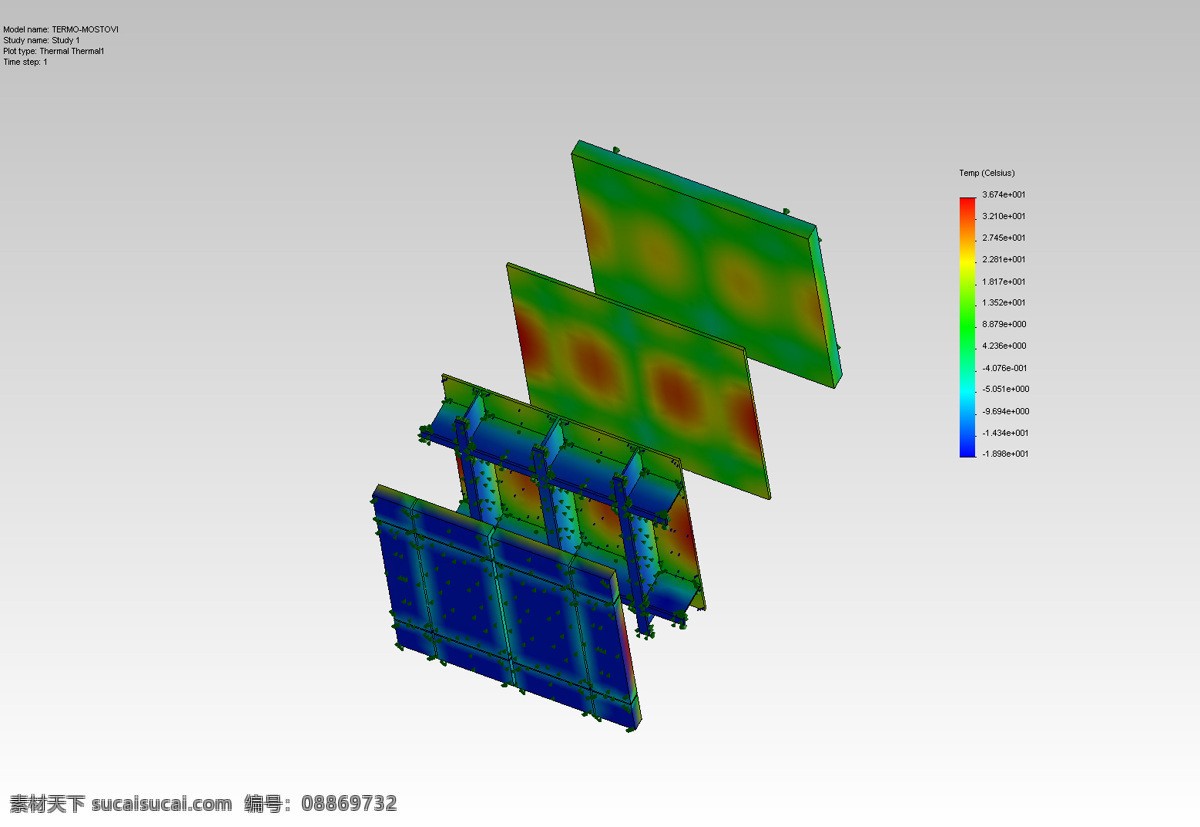This screenshot has height=827, width=1200.
Task: Click legend value 2.745e+001
Action: coord(1004,238)
